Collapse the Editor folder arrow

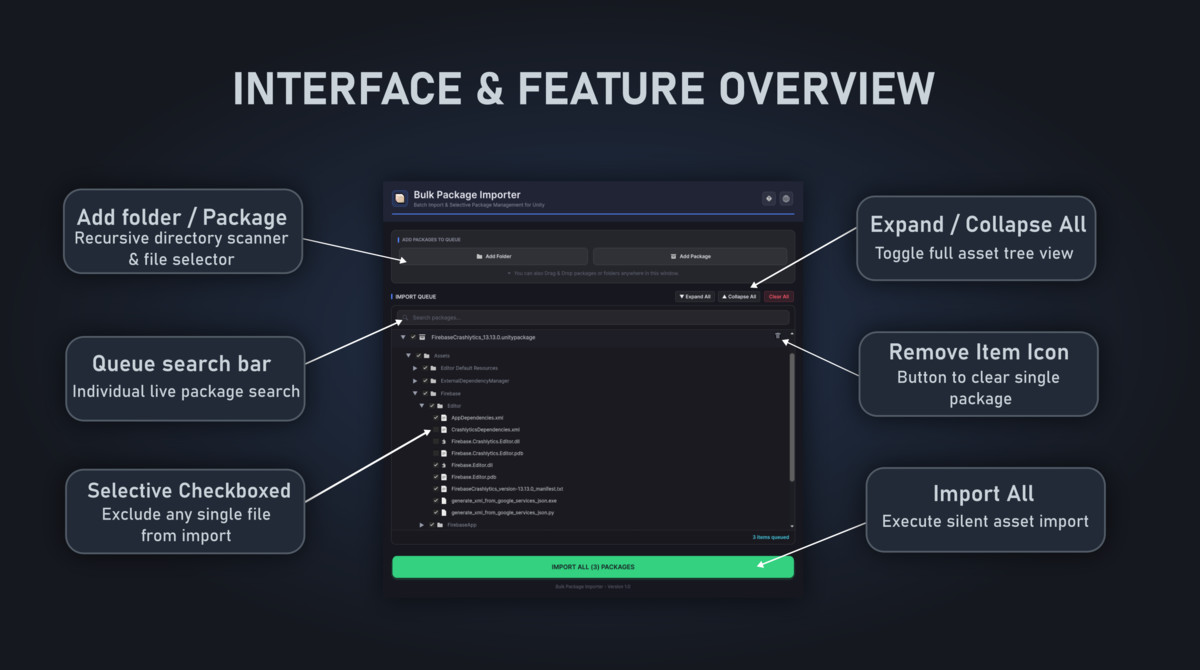click(x=422, y=405)
